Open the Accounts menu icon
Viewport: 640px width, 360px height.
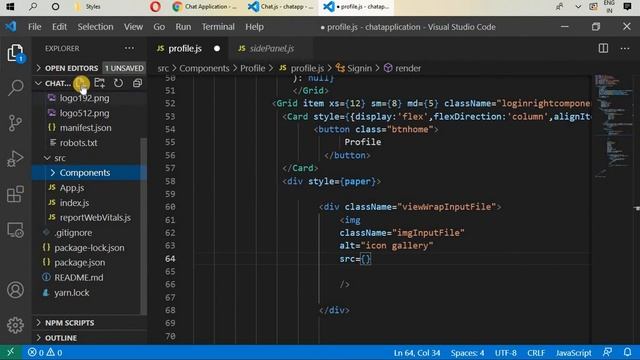pyautogui.click(x=16, y=290)
